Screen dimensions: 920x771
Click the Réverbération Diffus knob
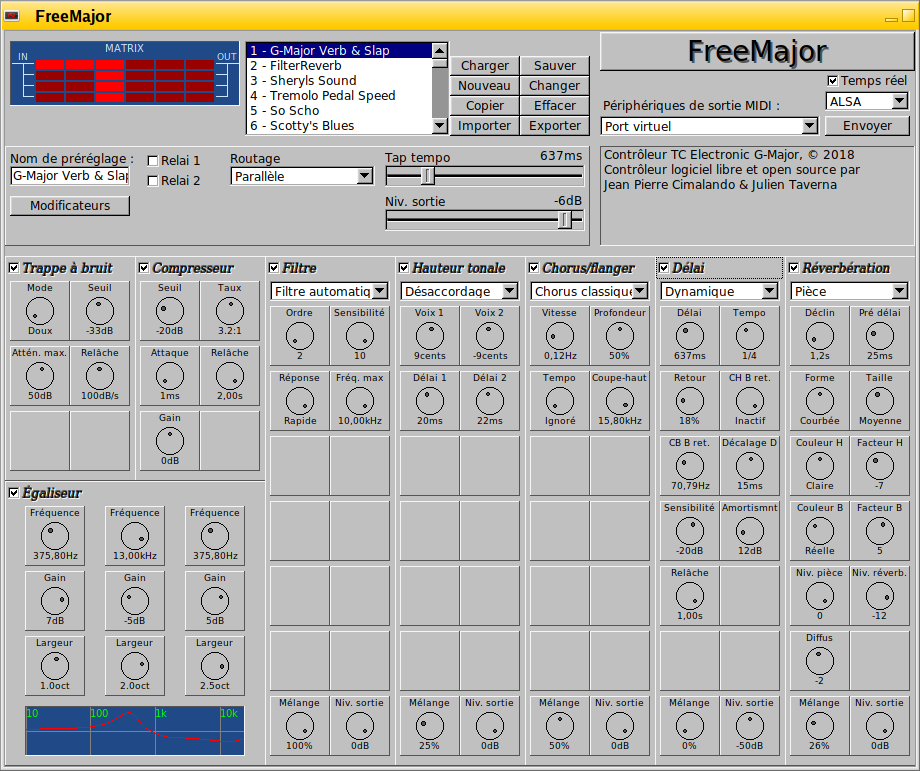coord(820,661)
